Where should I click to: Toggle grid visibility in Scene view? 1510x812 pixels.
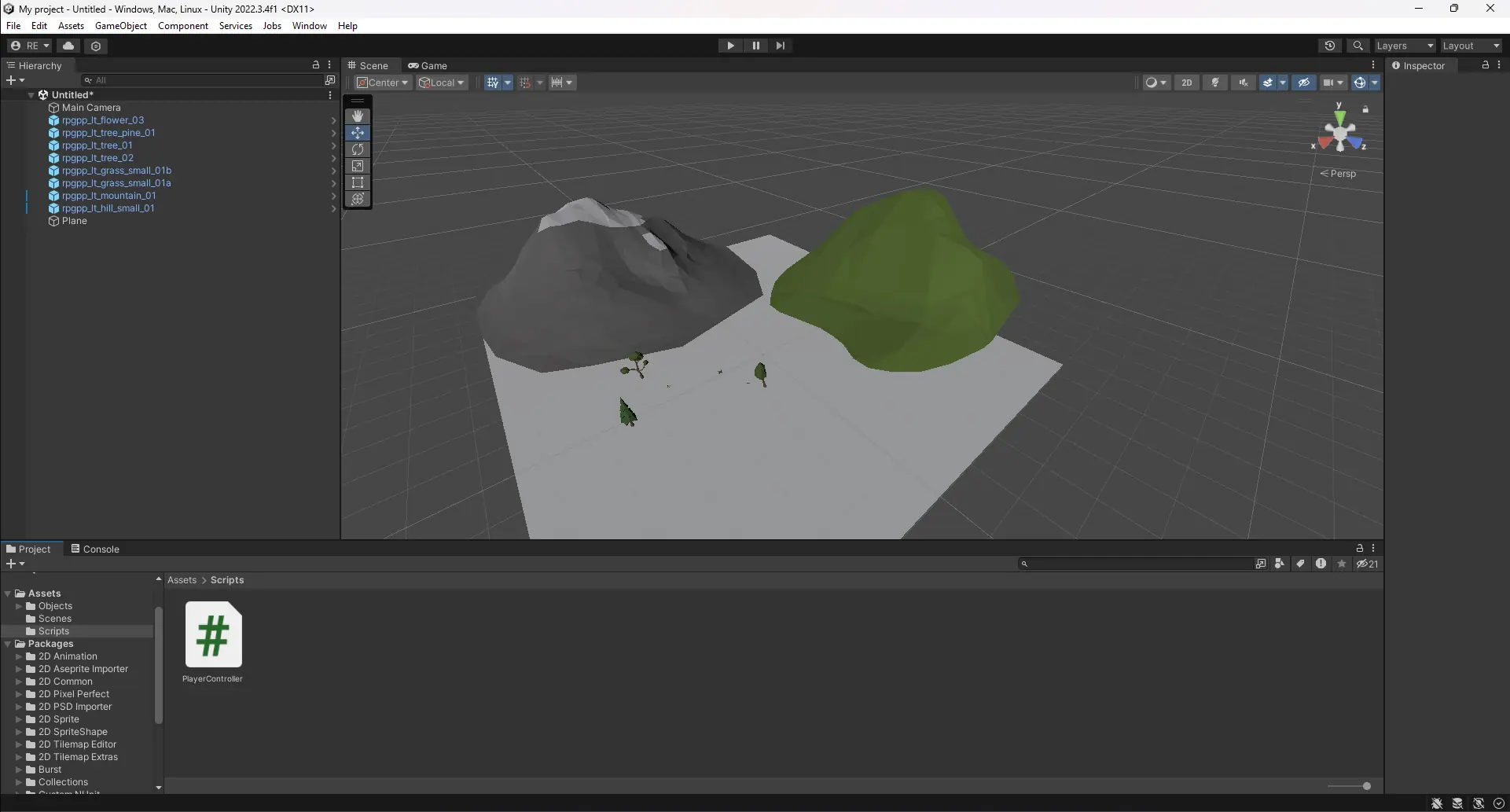pos(492,83)
